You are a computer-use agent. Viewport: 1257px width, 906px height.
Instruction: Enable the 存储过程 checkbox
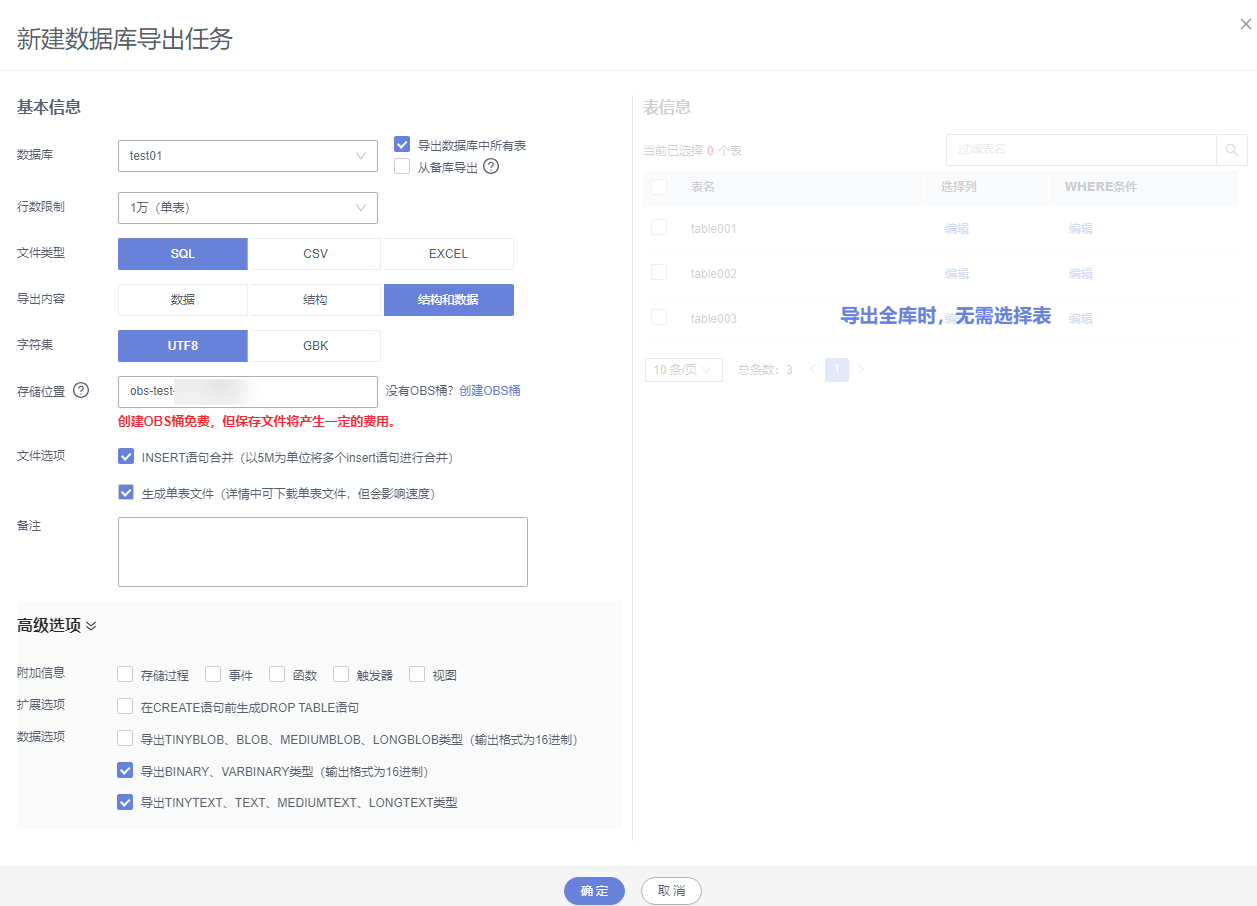(125, 675)
